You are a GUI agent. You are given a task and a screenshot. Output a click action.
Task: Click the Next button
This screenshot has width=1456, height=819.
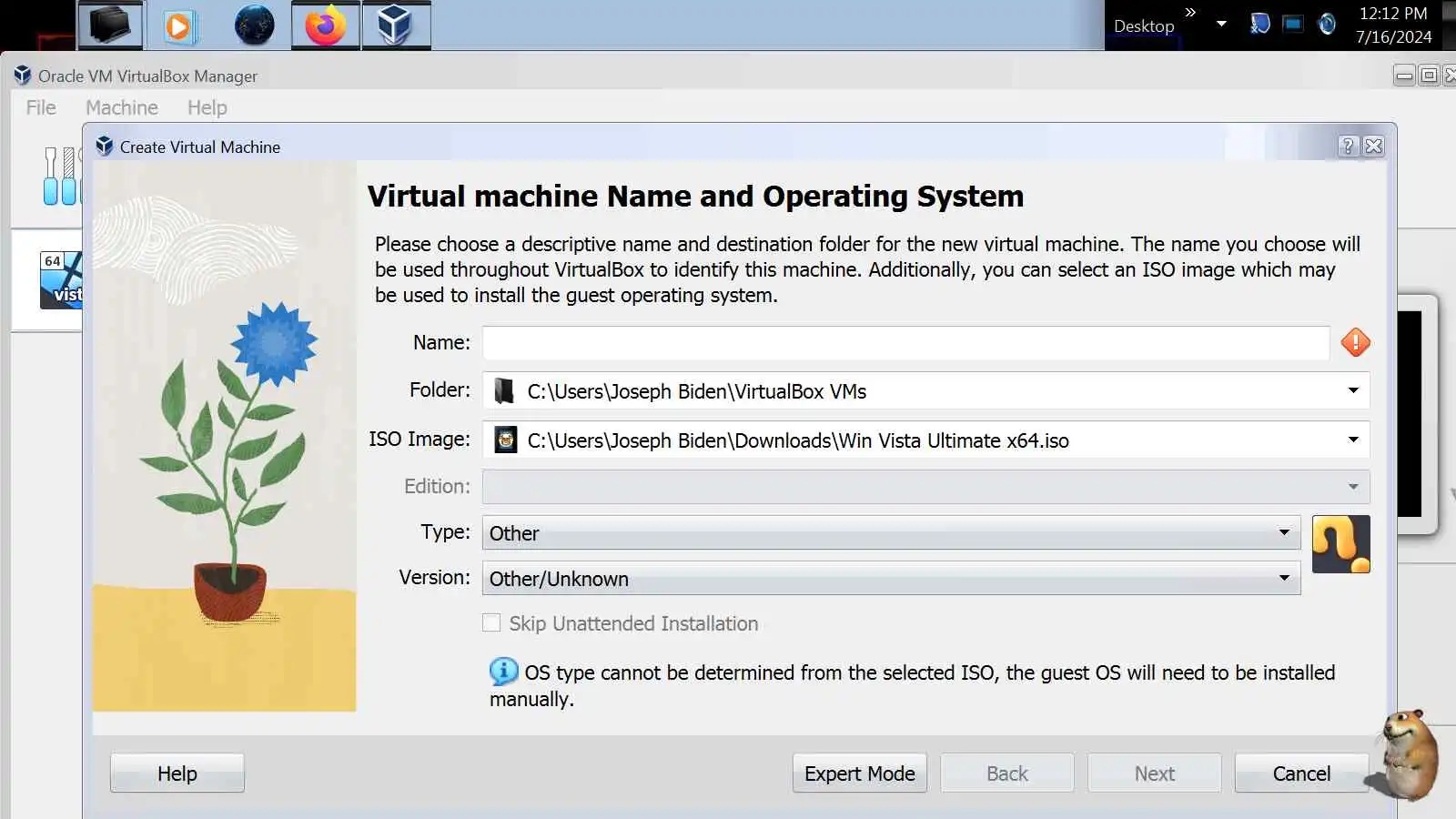point(1155,773)
